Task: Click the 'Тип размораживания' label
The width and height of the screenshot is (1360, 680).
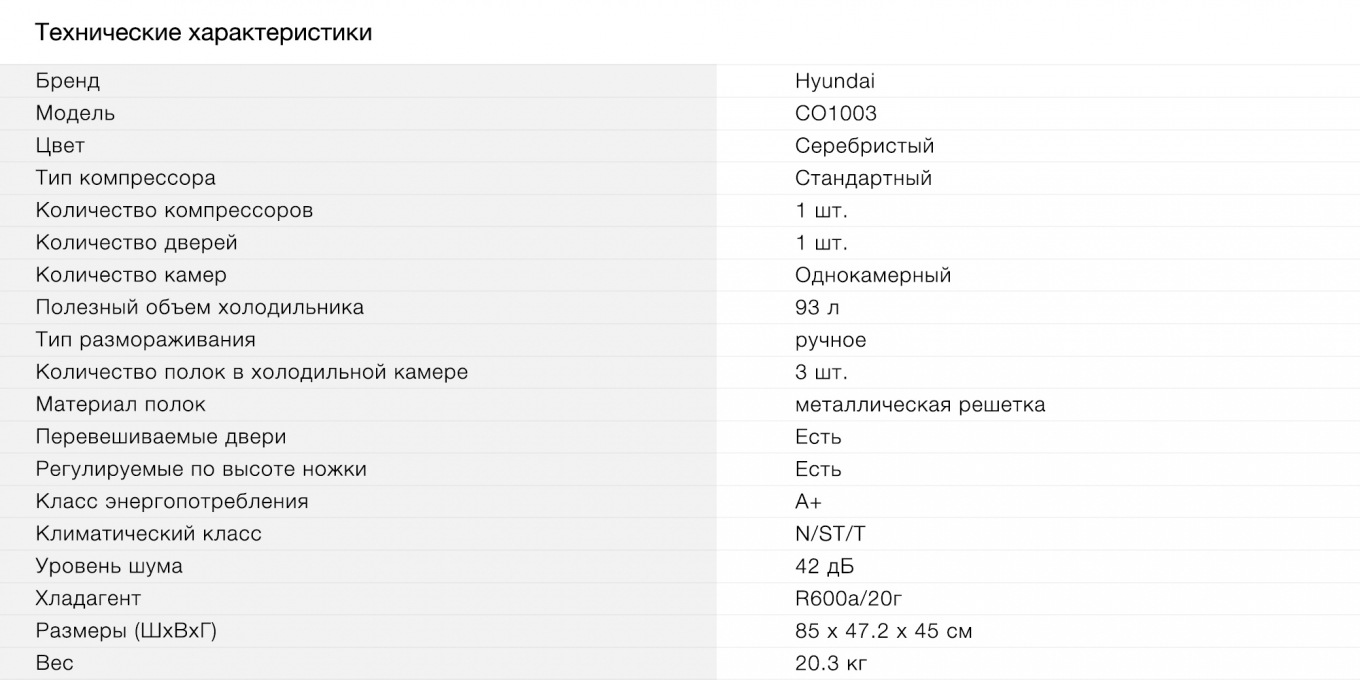Action: (x=145, y=340)
